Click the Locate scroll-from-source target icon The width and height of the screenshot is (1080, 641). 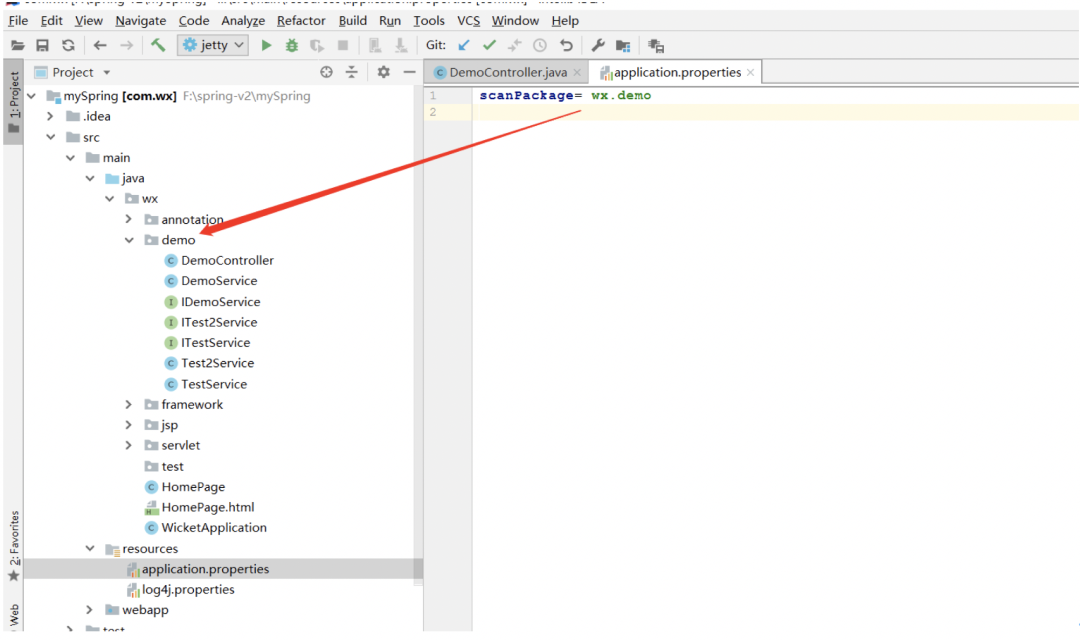[x=326, y=72]
